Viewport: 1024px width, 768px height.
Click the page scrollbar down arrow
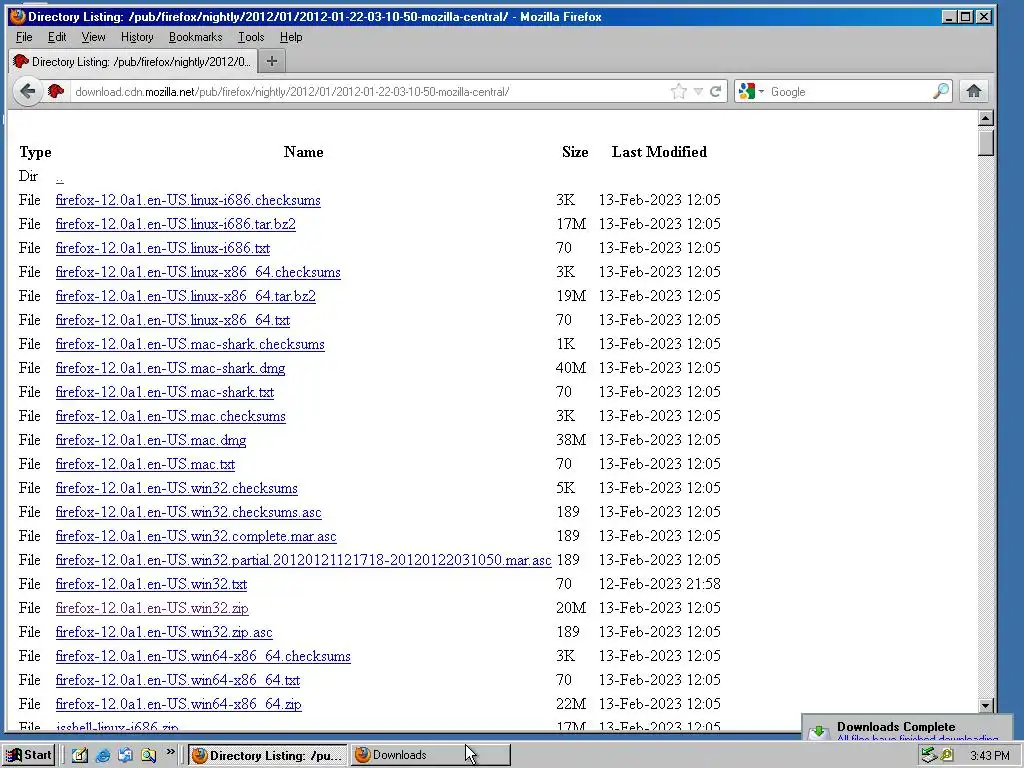[986, 705]
